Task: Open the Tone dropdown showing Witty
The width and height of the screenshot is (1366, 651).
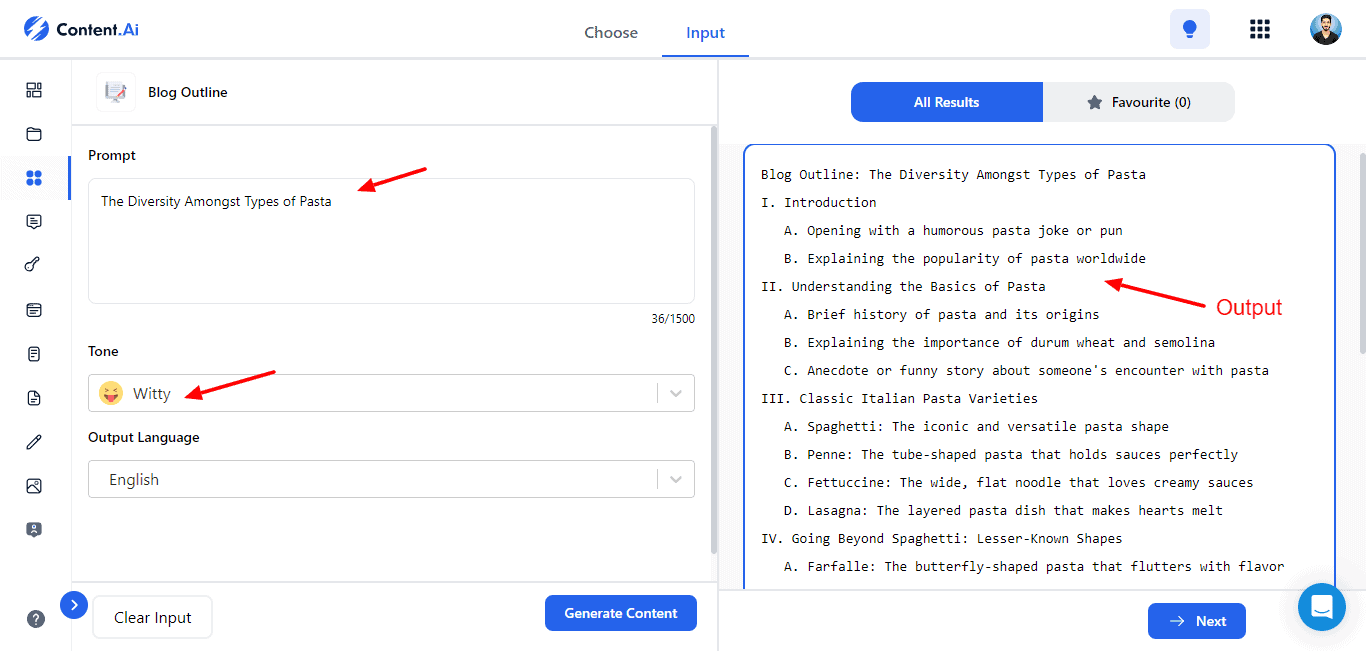Action: pyautogui.click(x=391, y=393)
